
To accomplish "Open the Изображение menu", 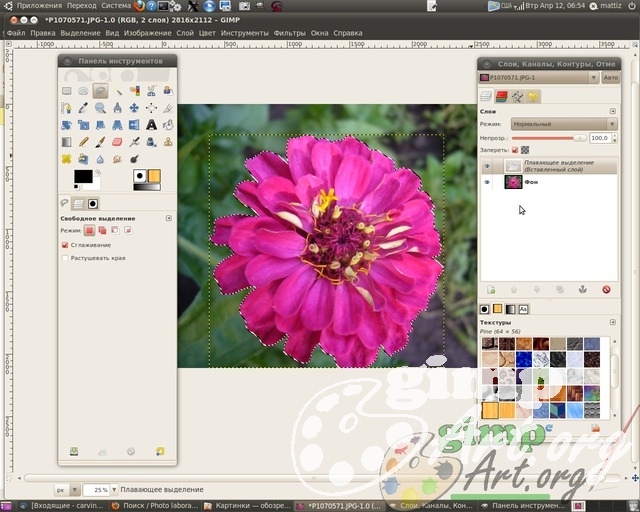I will 147,33.
